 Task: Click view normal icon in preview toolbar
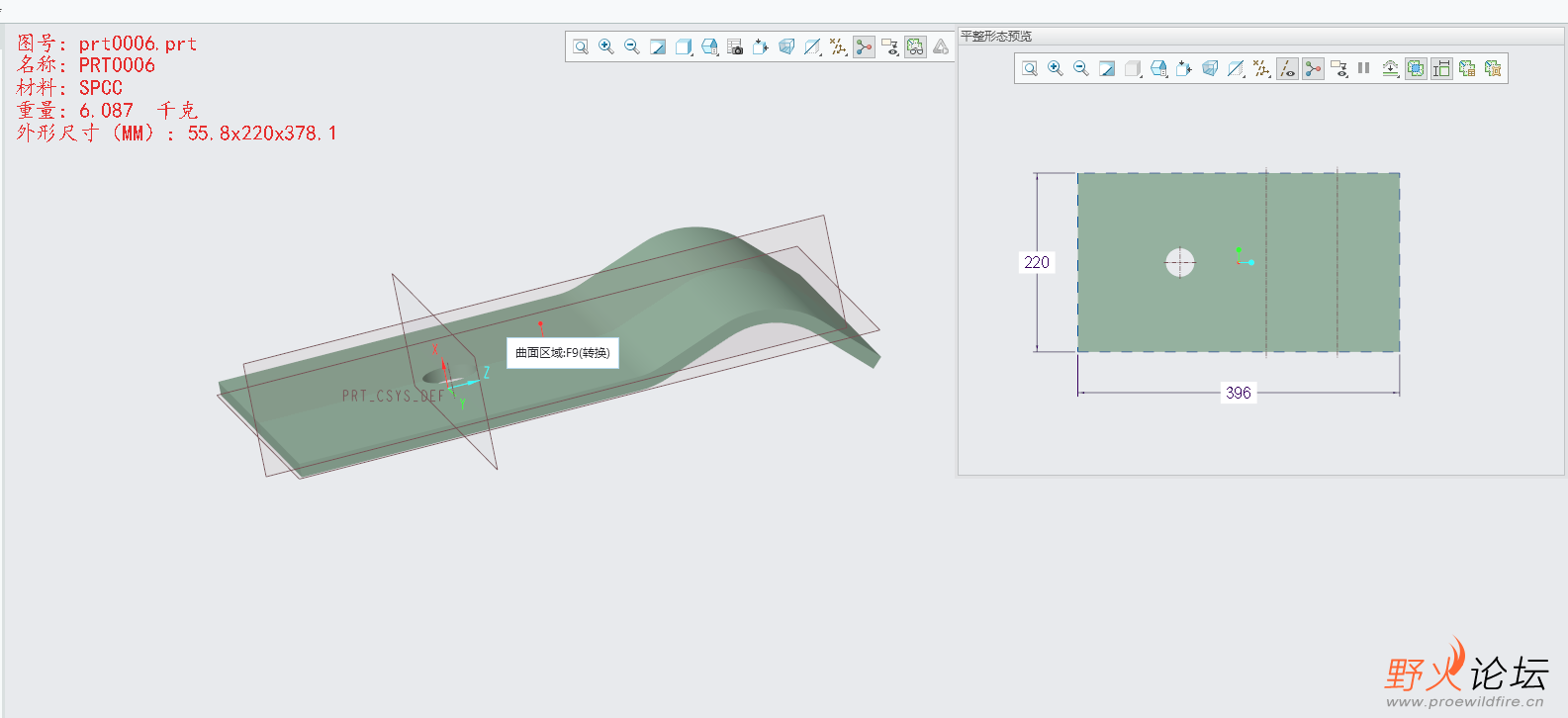pyautogui.click(x=1184, y=68)
